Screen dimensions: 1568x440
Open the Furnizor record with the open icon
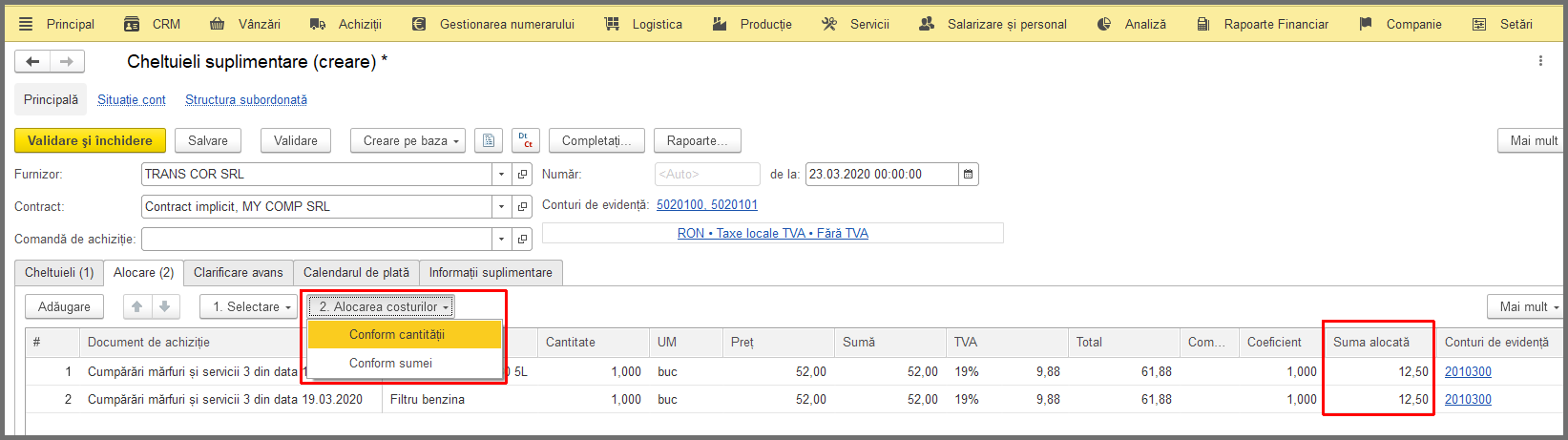tap(522, 175)
